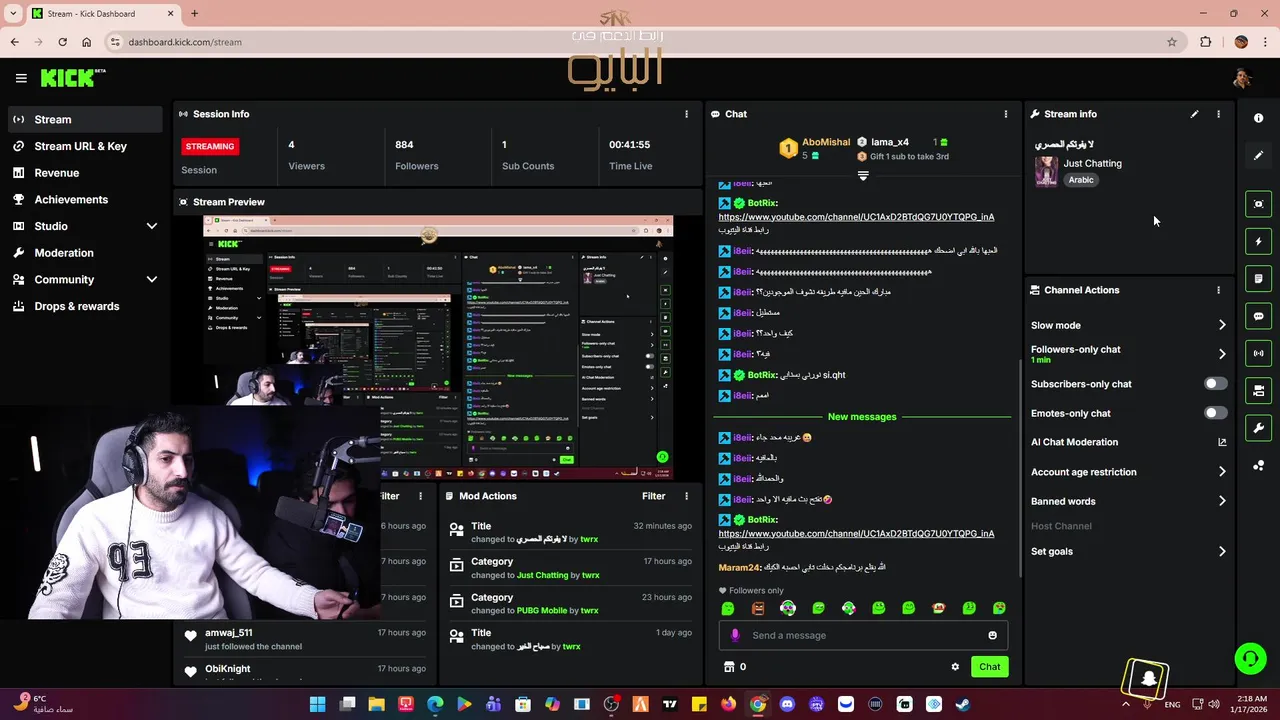Open Windows Start menu

pyautogui.click(x=317, y=704)
